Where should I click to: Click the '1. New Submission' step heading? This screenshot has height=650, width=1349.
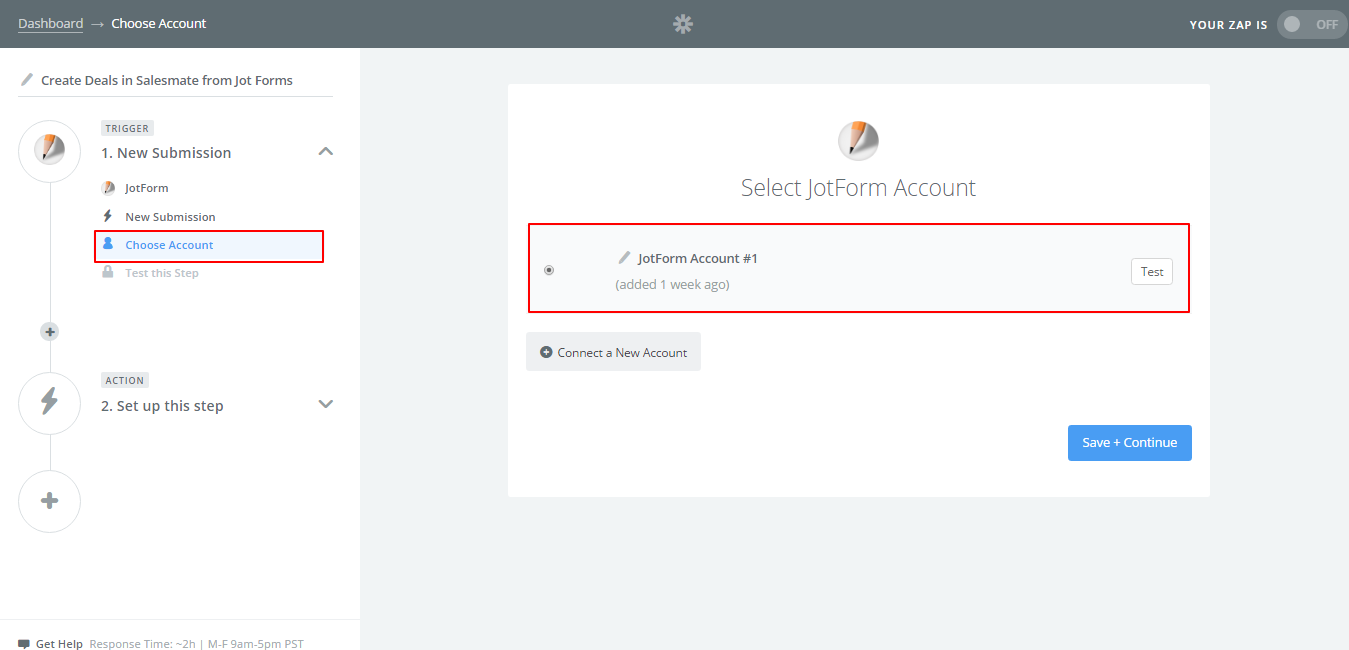pyautogui.click(x=166, y=153)
